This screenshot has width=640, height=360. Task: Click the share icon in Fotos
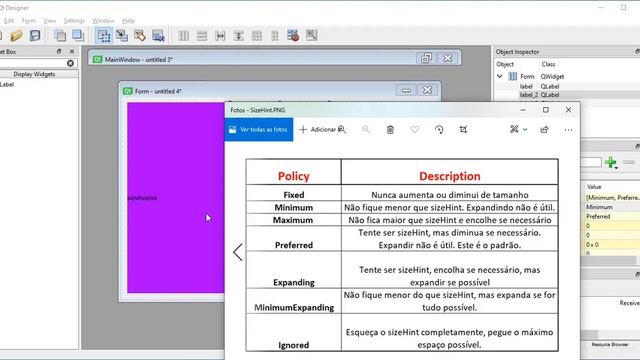544,129
